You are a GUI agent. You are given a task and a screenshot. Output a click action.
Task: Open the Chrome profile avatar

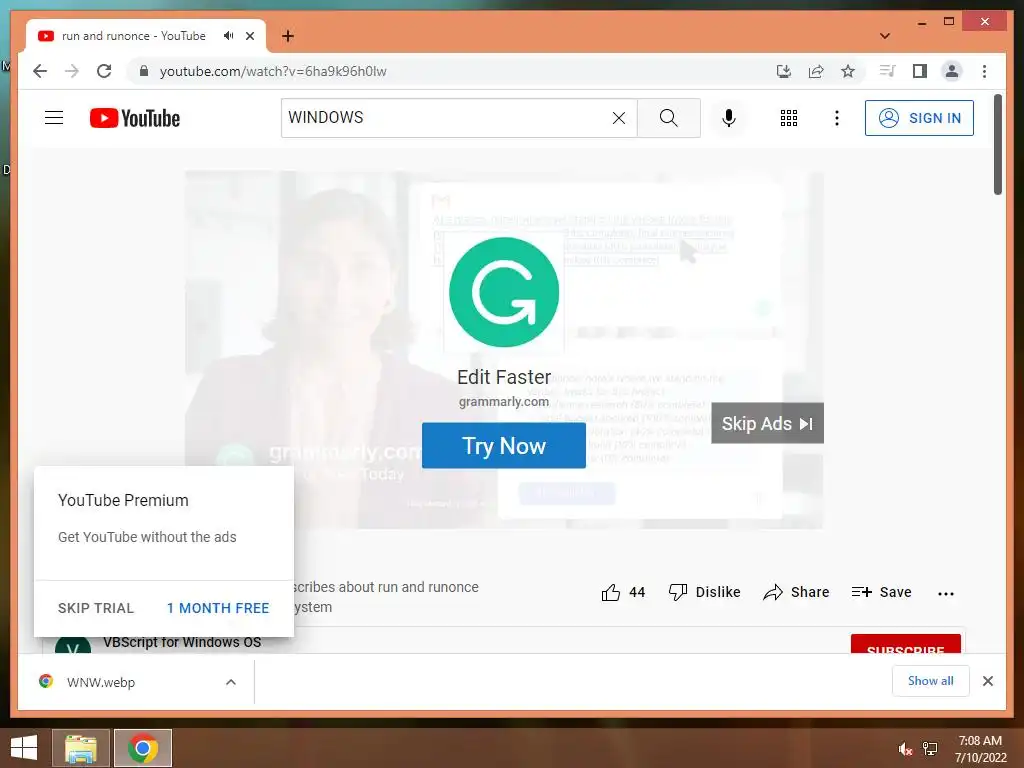coord(952,71)
